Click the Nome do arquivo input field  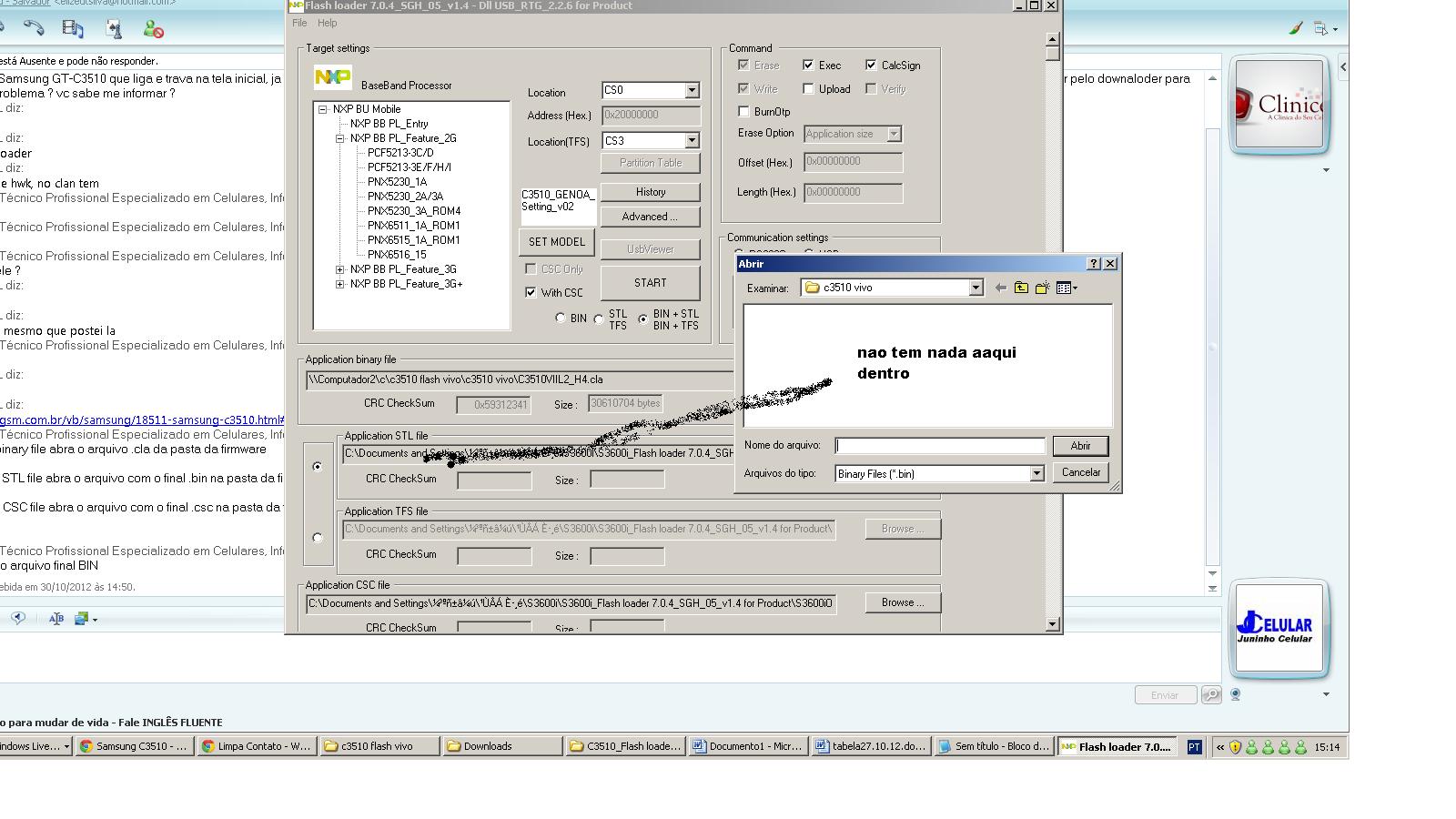click(x=940, y=446)
